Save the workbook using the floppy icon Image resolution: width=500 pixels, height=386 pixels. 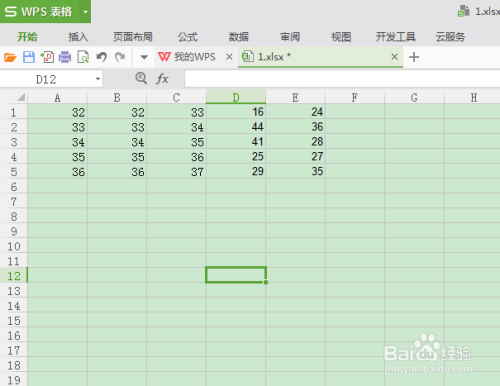(x=29, y=57)
